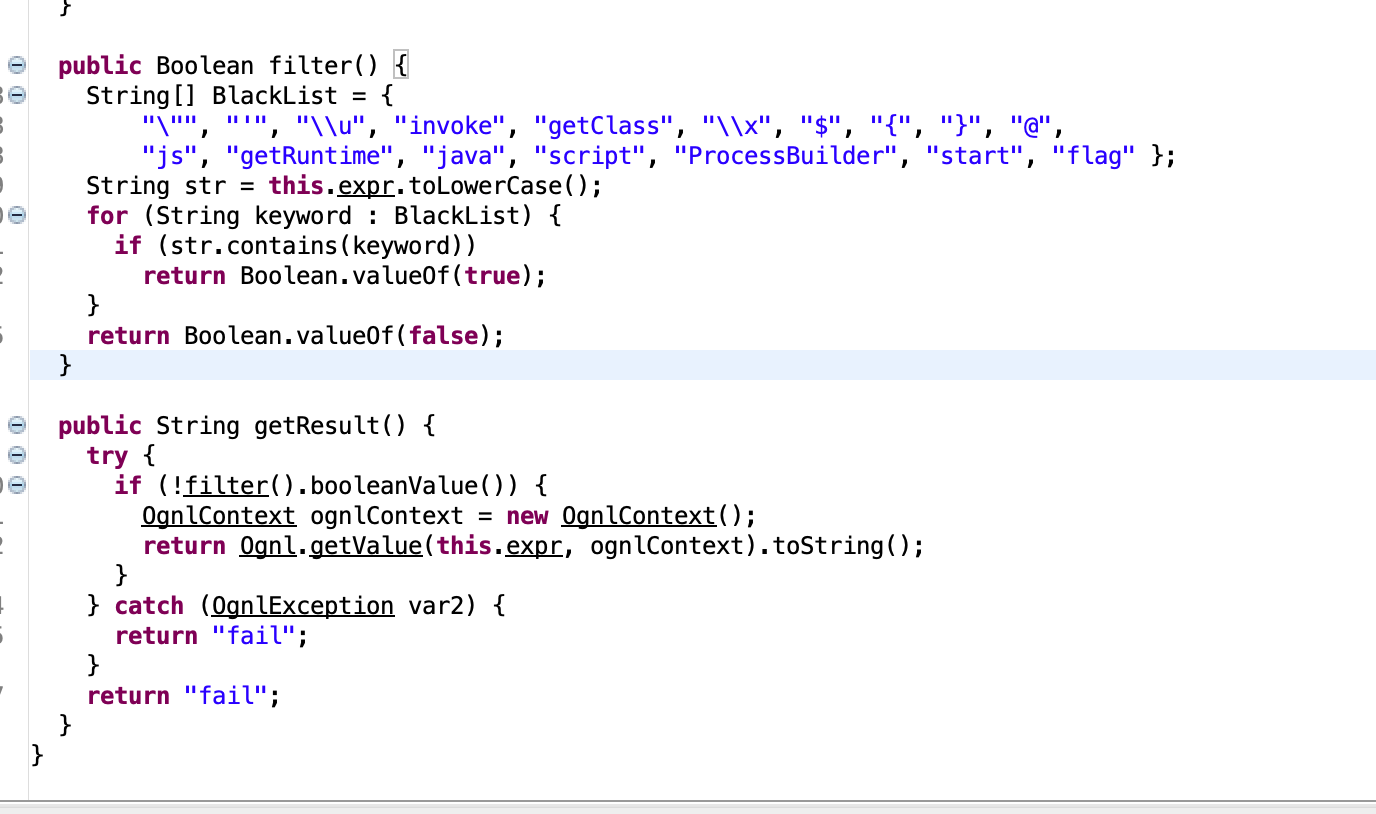Click the getResult() method name
This screenshot has height=814, width=1376.
pyautogui.click(x=331, y=426)
